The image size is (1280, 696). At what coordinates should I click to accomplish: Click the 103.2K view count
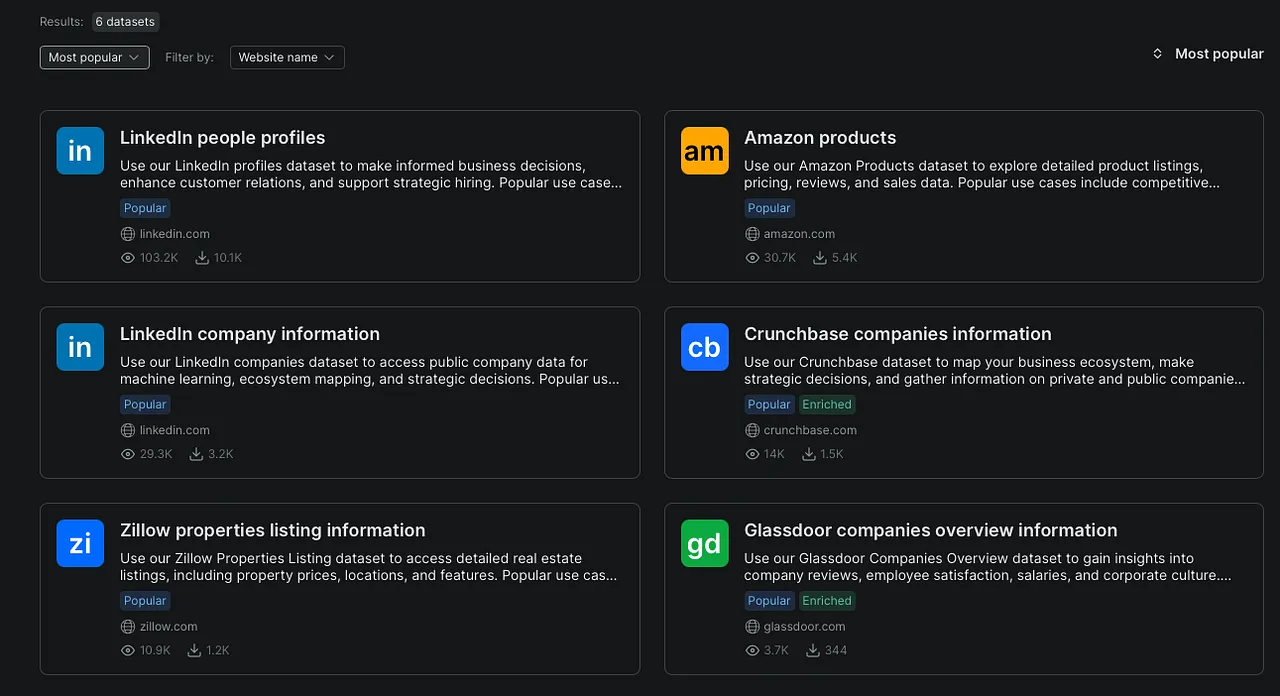159,258
